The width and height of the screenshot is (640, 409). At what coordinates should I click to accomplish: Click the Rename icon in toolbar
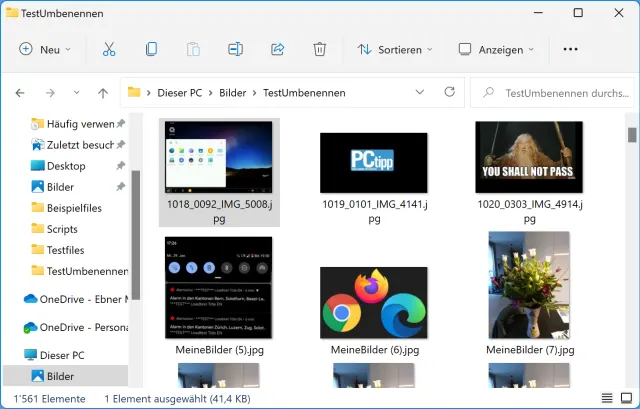235,49
